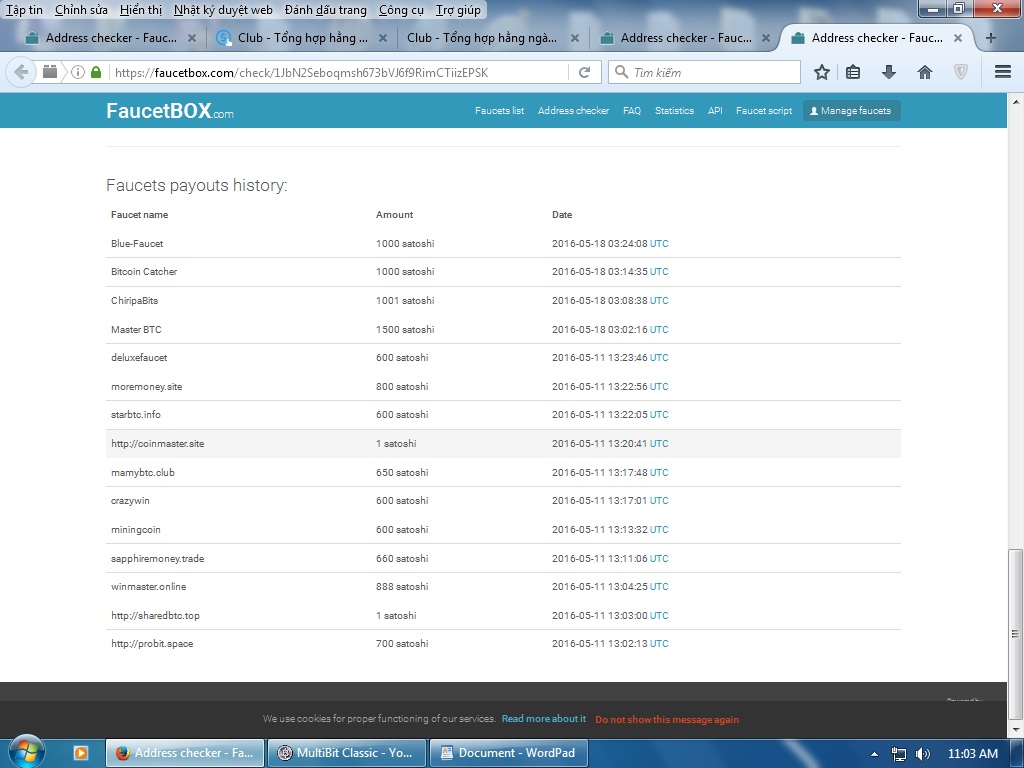Screen dimensions: 1024x768
Task: Open the Trợ giúp menu
Action: (458, 10)
